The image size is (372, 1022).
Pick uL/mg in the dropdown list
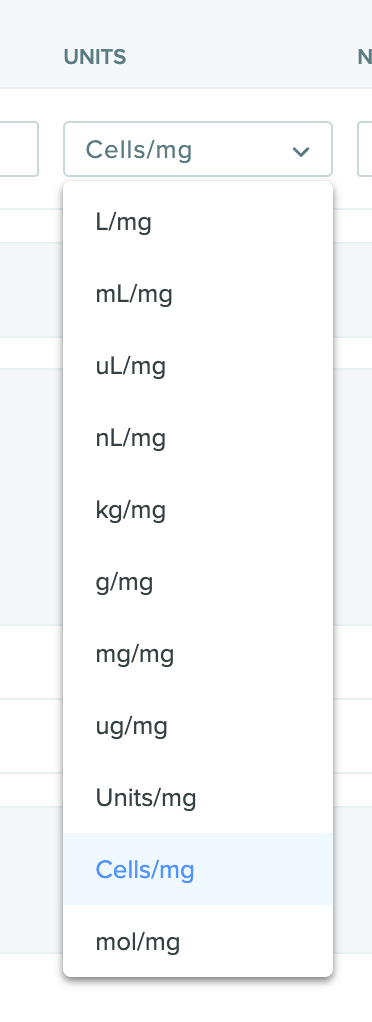click(x=198, y=366)
